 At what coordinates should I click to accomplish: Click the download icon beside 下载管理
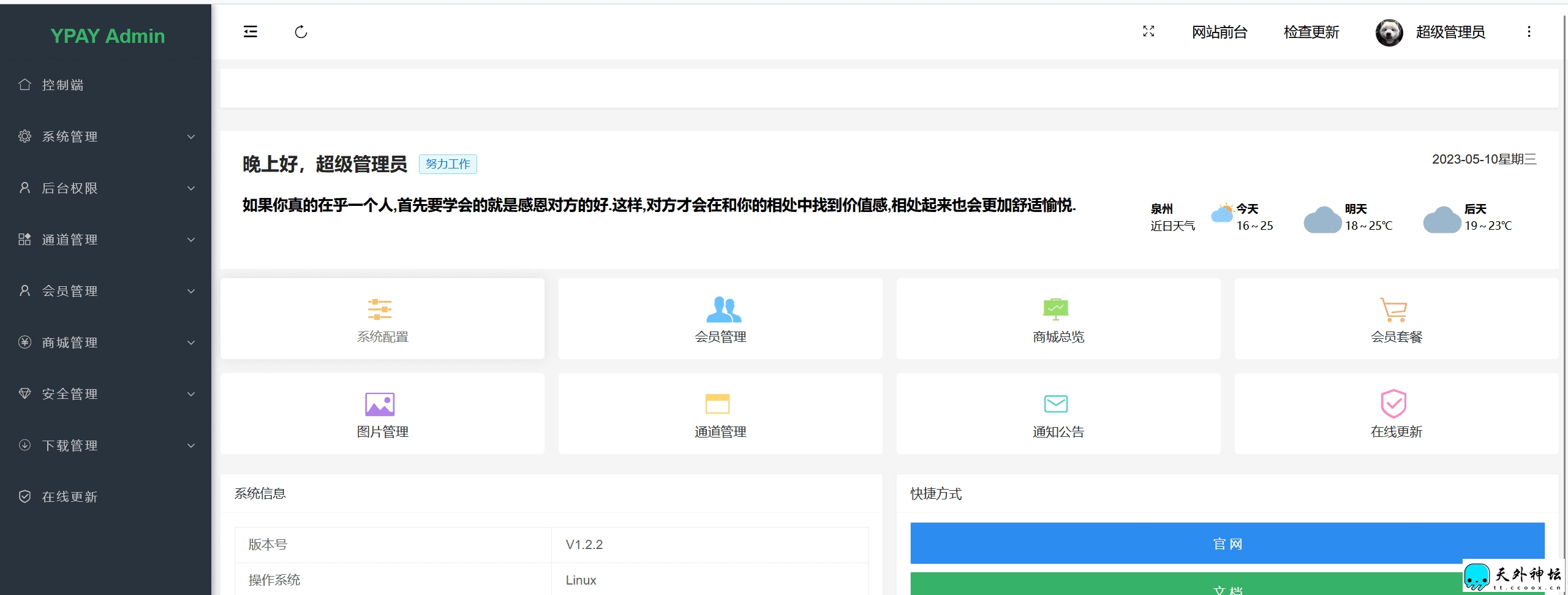click(24, 445)
